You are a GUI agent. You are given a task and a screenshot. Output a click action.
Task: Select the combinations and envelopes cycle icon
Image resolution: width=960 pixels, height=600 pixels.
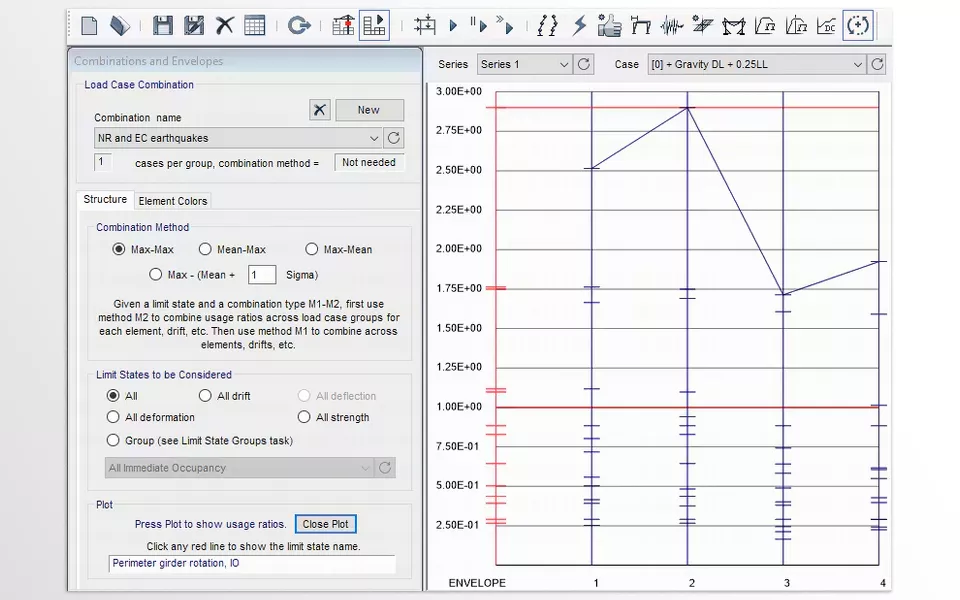click(x=858, y=26)
